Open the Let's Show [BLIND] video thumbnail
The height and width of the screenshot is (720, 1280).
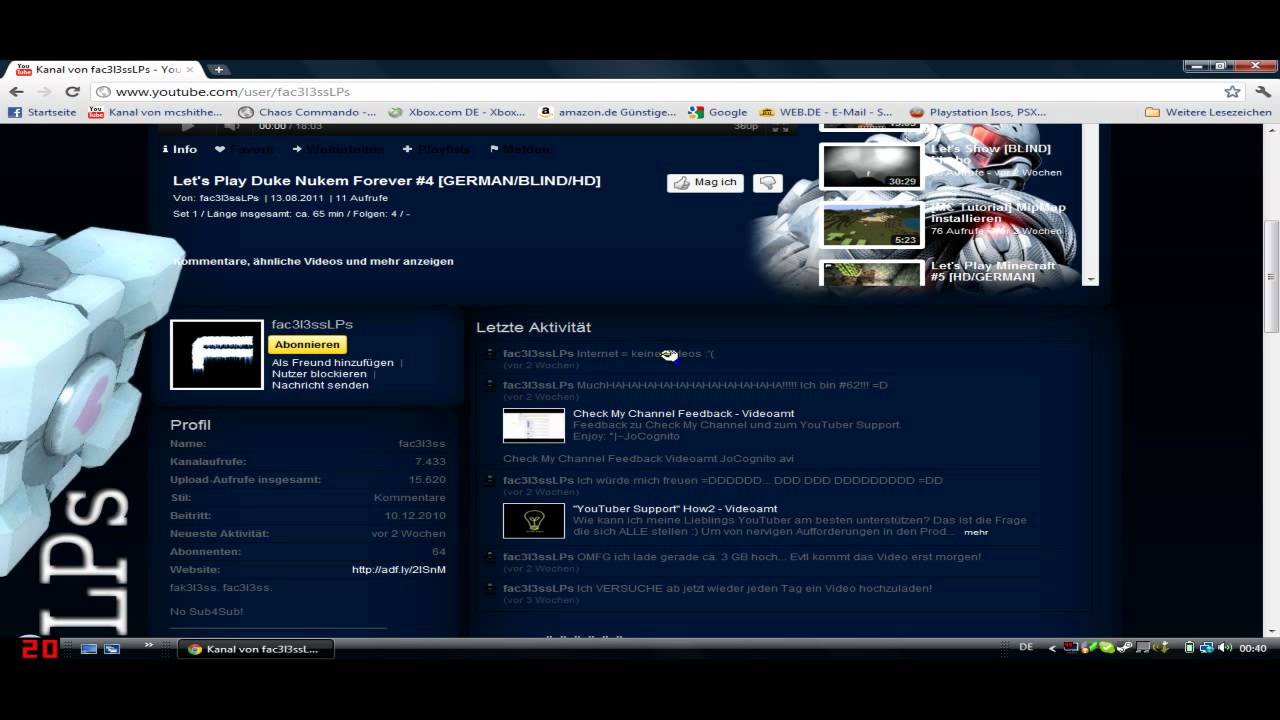tap(870, 166)
